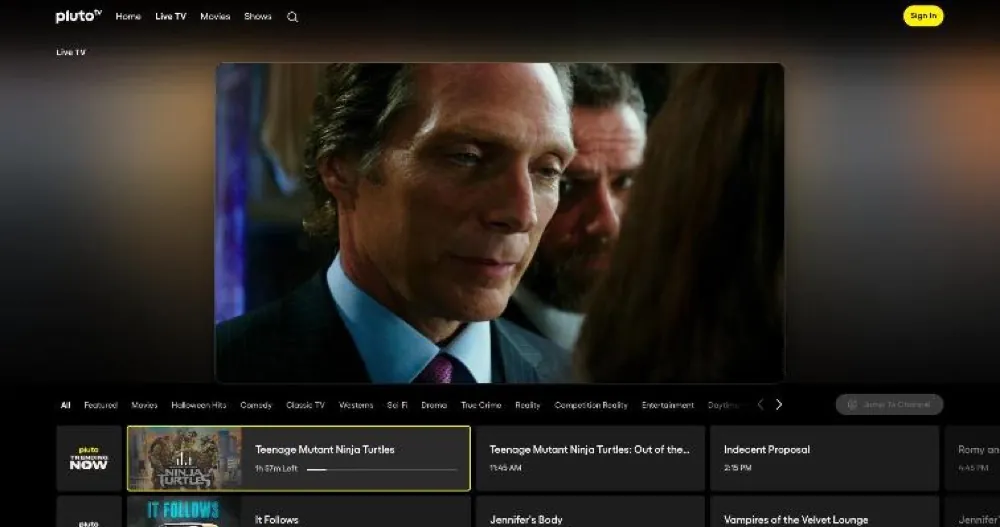The width and height of the screenshot is (1000, 527).
Task: Click the live video player
Action: point(500,223)
